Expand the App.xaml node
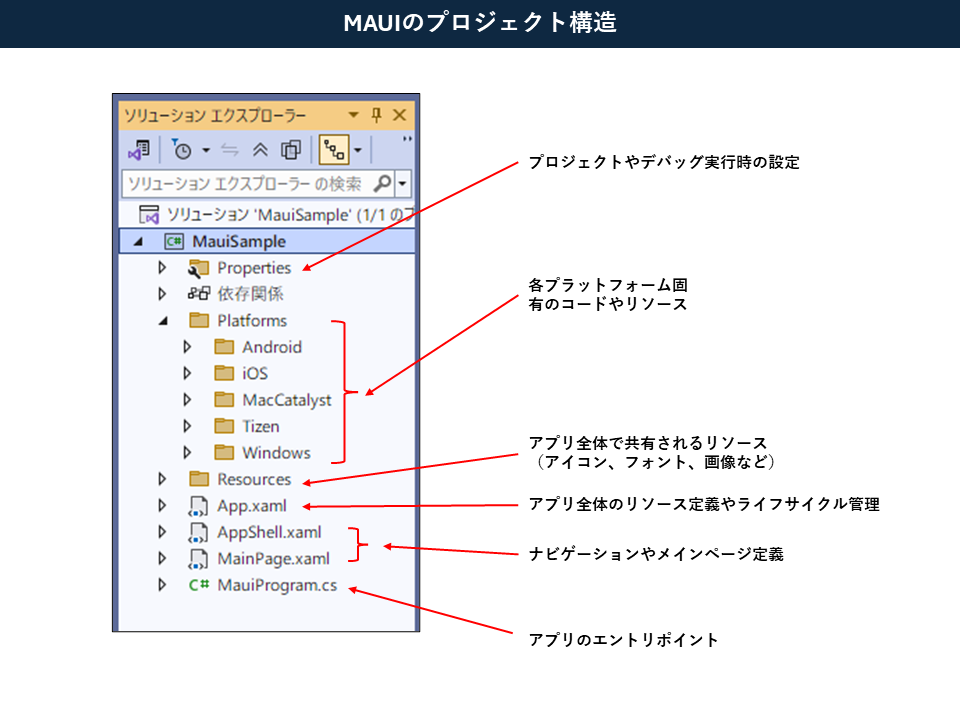The image size is (960, 720). [162, 505]
